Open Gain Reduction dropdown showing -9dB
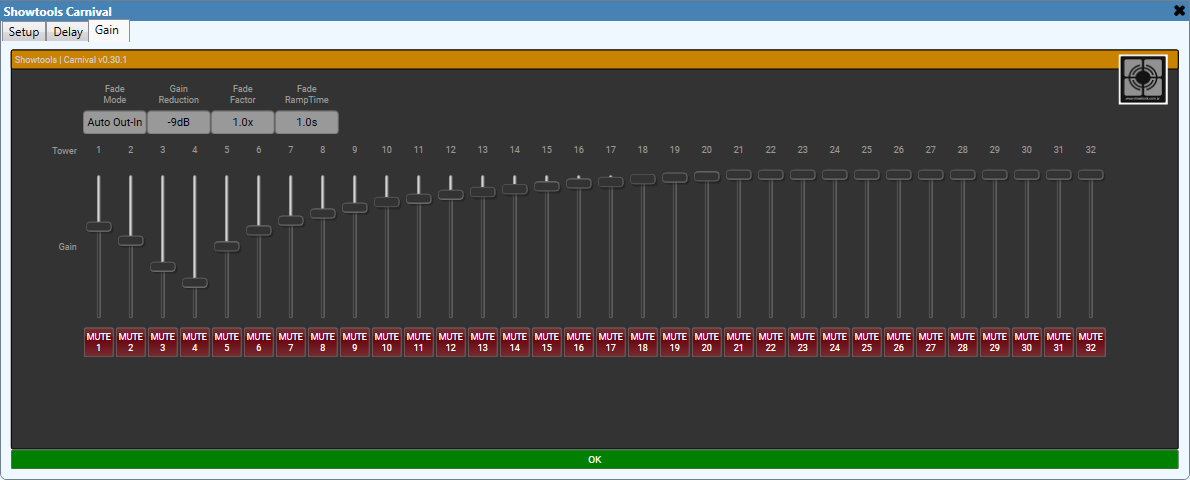Screen dimensions: 1190x480 178,122
